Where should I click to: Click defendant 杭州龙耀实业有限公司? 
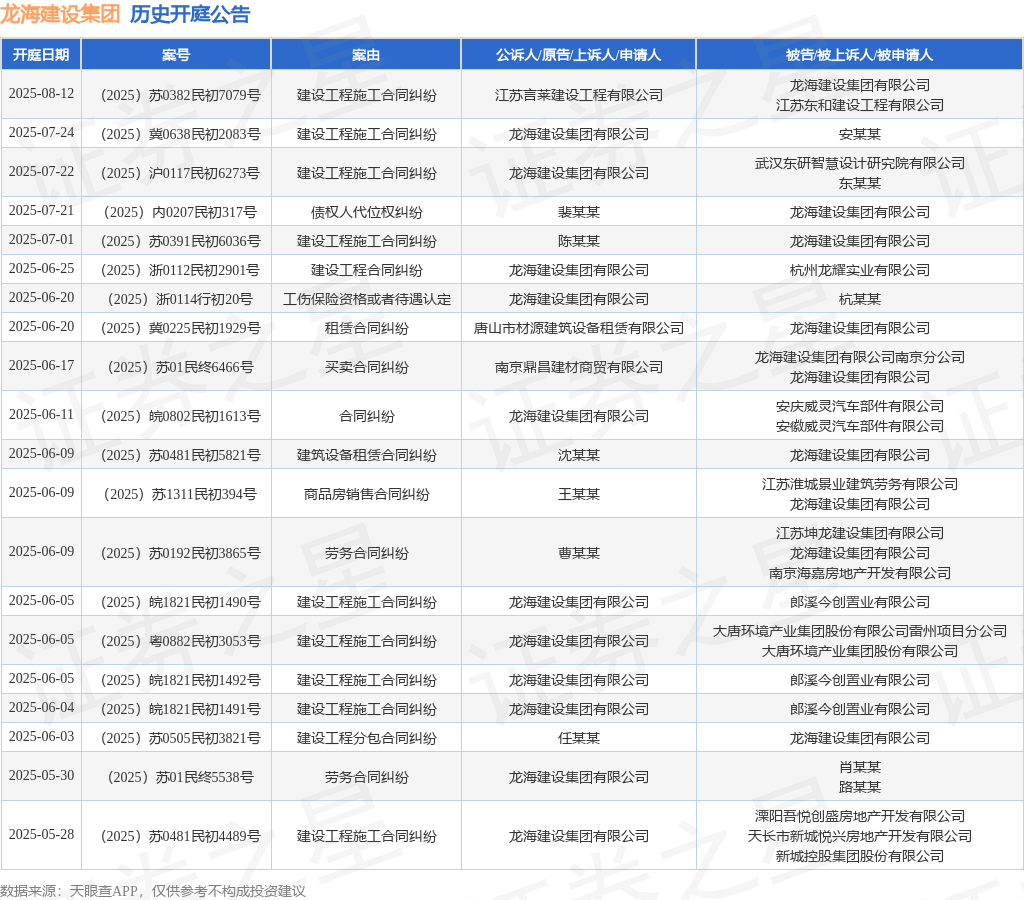[859, 270]
